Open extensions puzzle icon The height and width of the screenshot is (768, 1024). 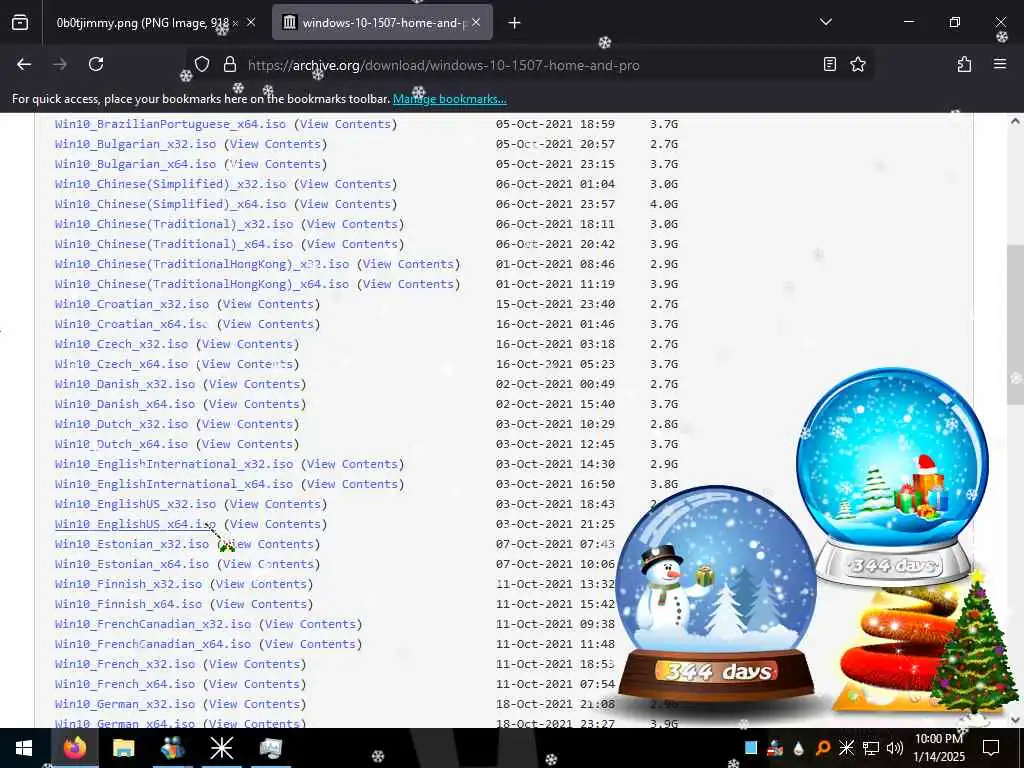964,64
